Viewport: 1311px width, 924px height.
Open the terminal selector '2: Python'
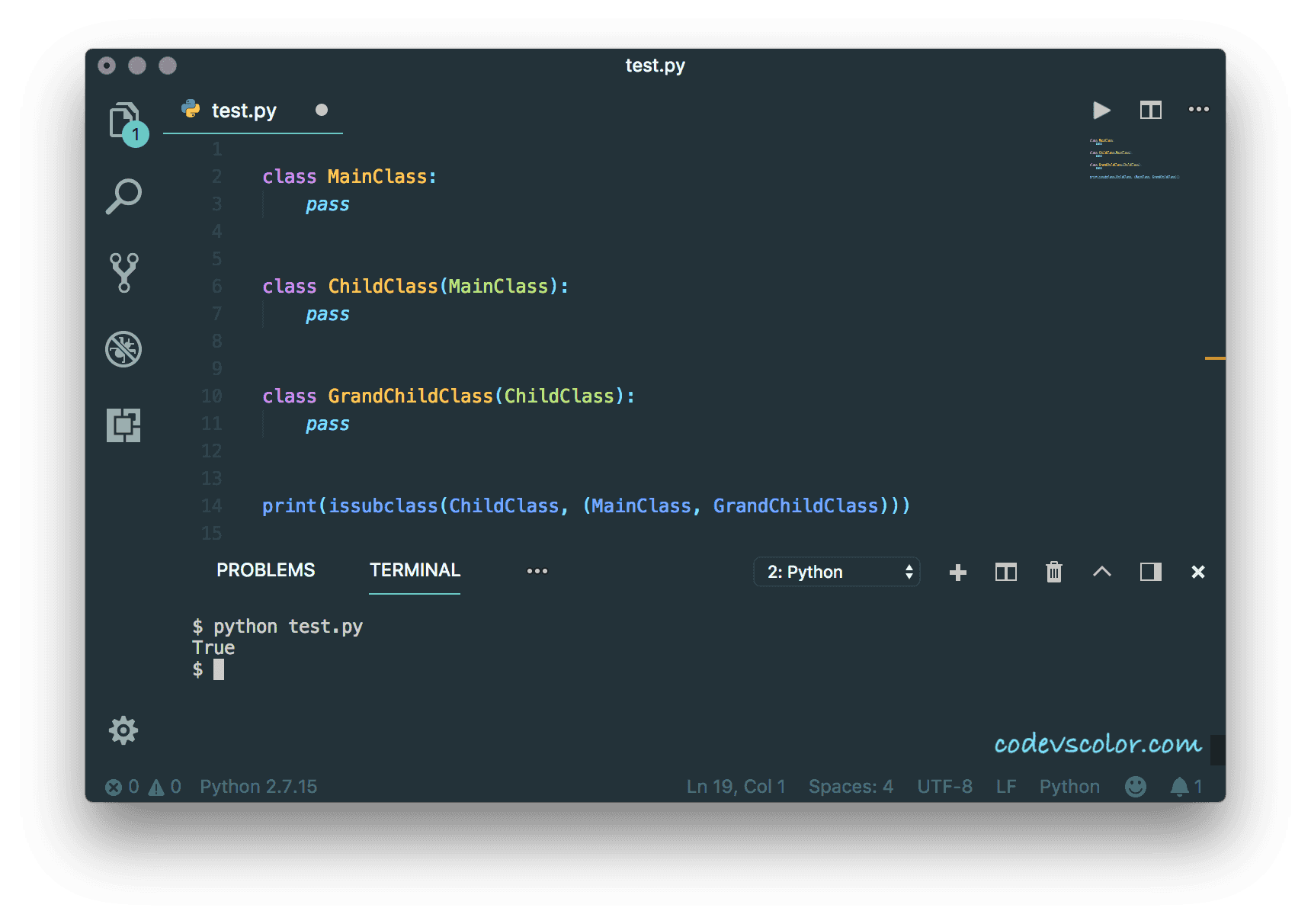pyautogui.click(x=837, y=572)
